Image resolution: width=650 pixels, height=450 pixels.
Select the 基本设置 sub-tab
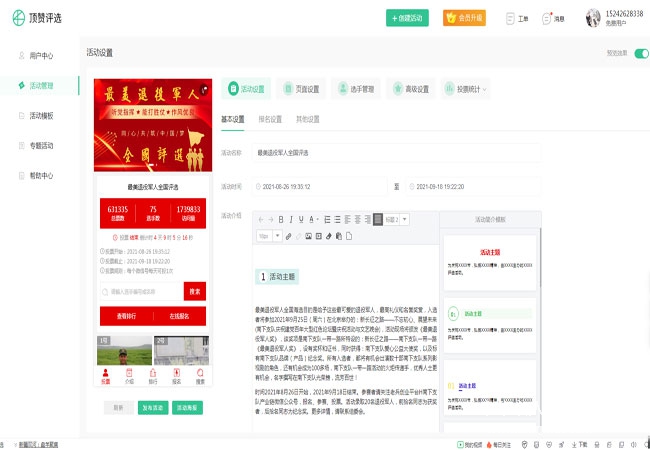pos(233,119)
